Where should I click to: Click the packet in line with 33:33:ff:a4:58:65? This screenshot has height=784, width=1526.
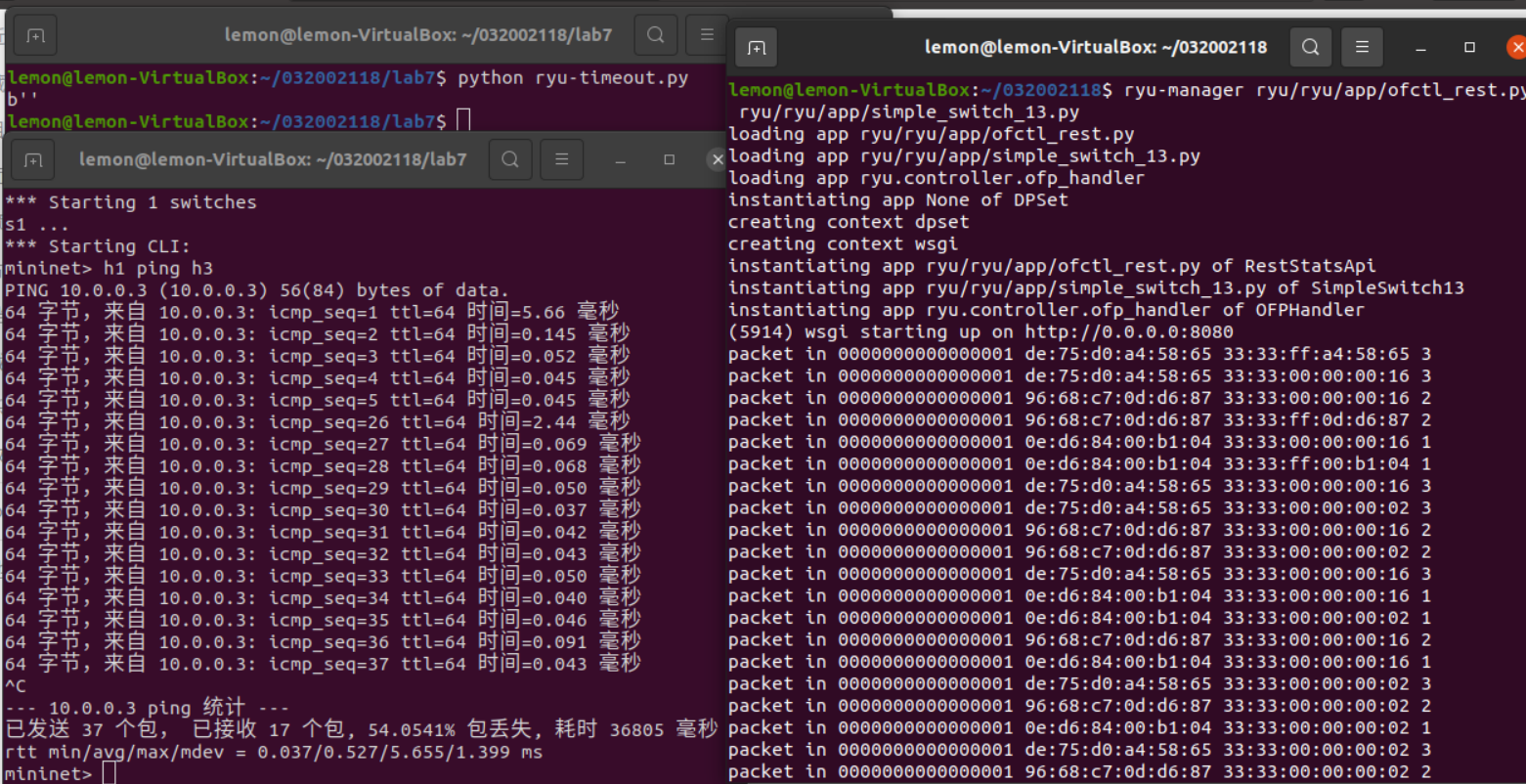pyautogui.click(x=1080, y=354)
